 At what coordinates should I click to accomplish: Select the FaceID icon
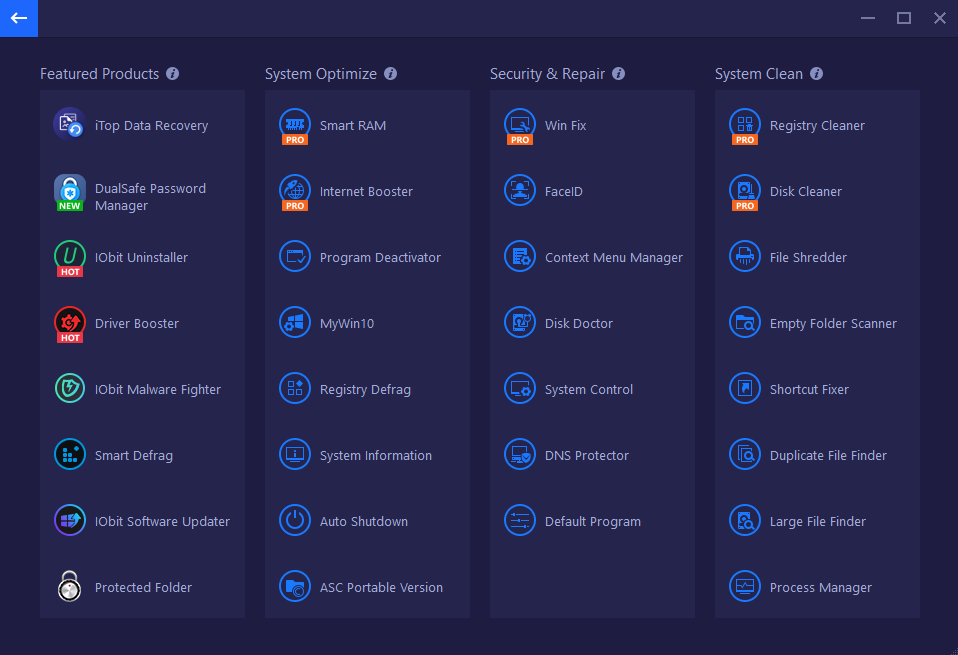pos(520,190)
